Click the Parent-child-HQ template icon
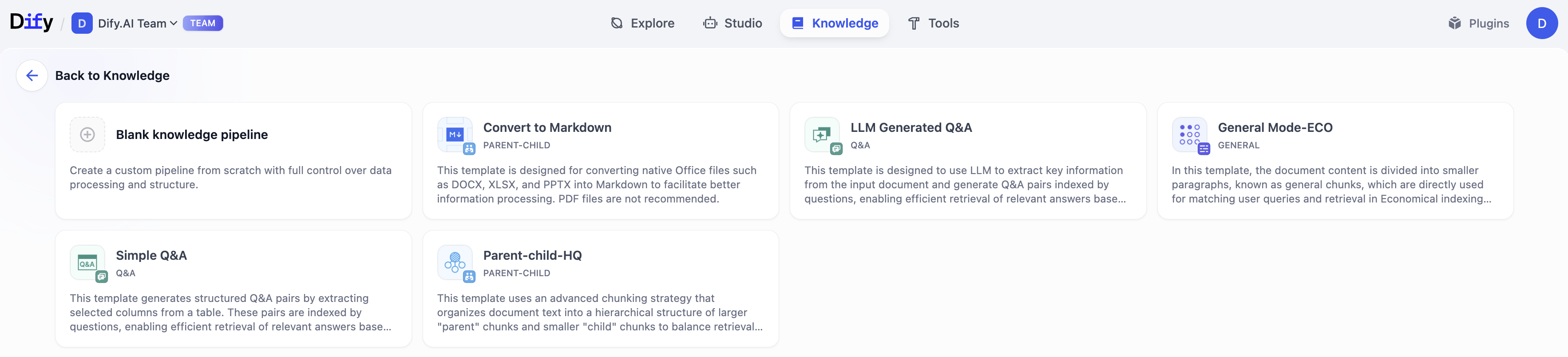The width and height of the screenshot is (1568, 357). coord(455,262)
